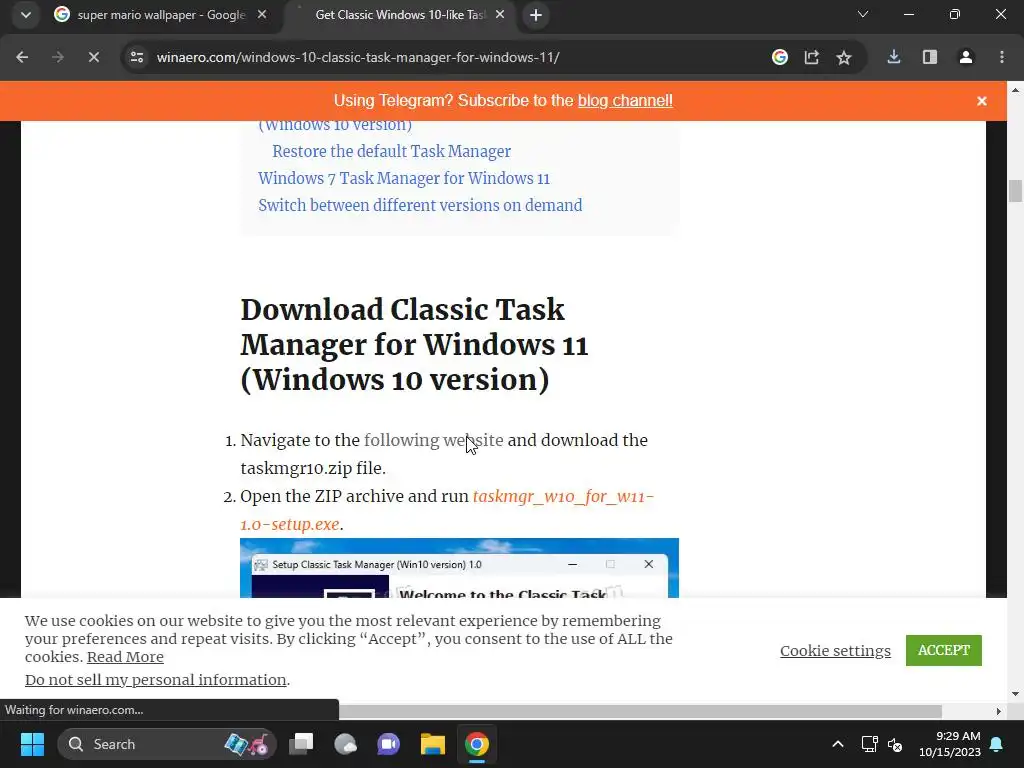Go back to the previous page
The image size is (1024, 768).
[22, 57]
